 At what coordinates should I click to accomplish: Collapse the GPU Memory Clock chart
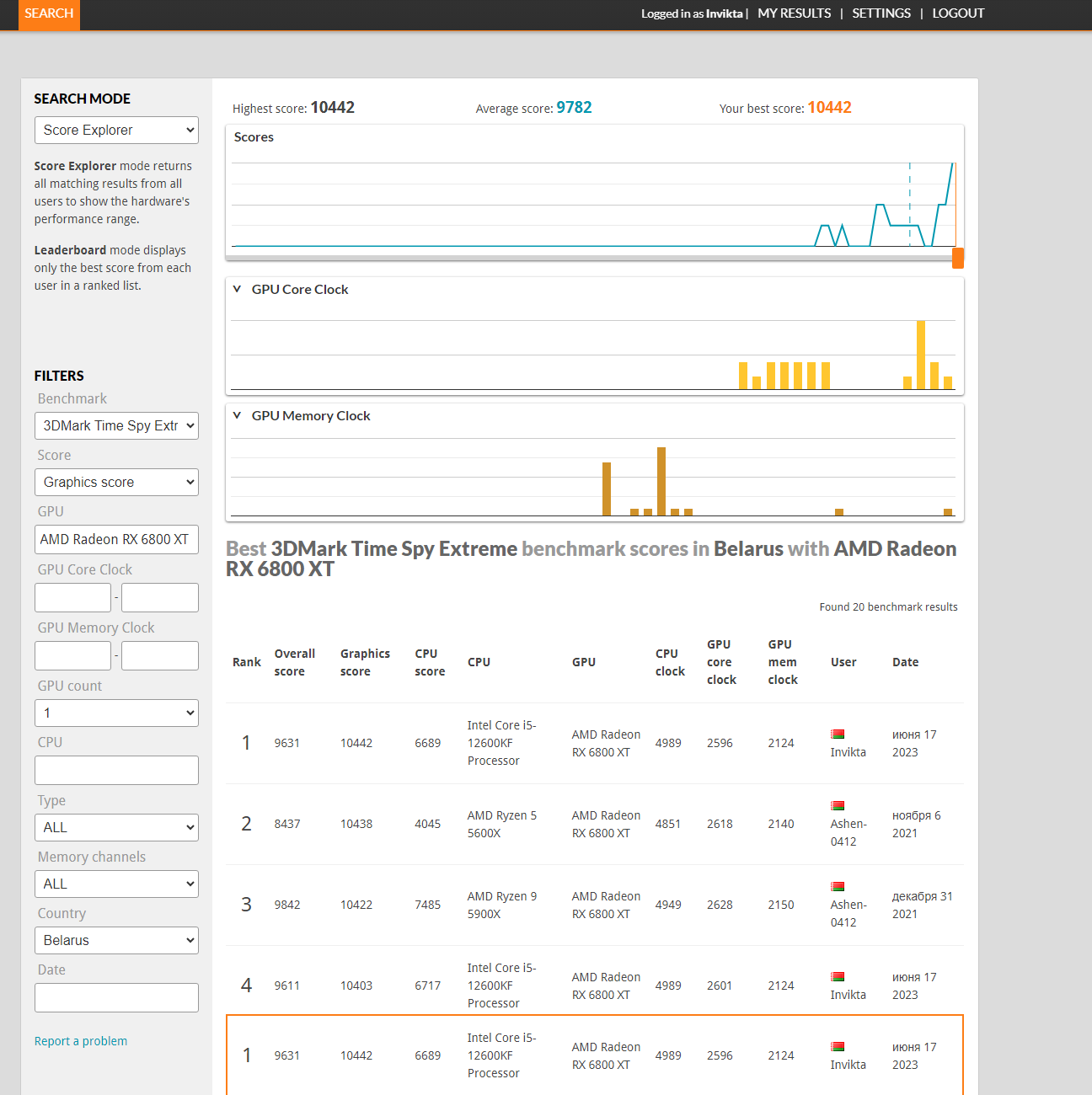[x=237, y=415]
